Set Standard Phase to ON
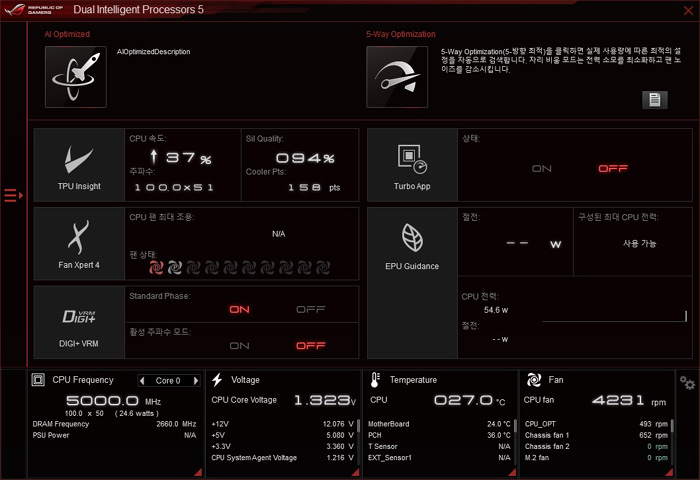Viewport: 700px width, 480px height. (239, 309)
